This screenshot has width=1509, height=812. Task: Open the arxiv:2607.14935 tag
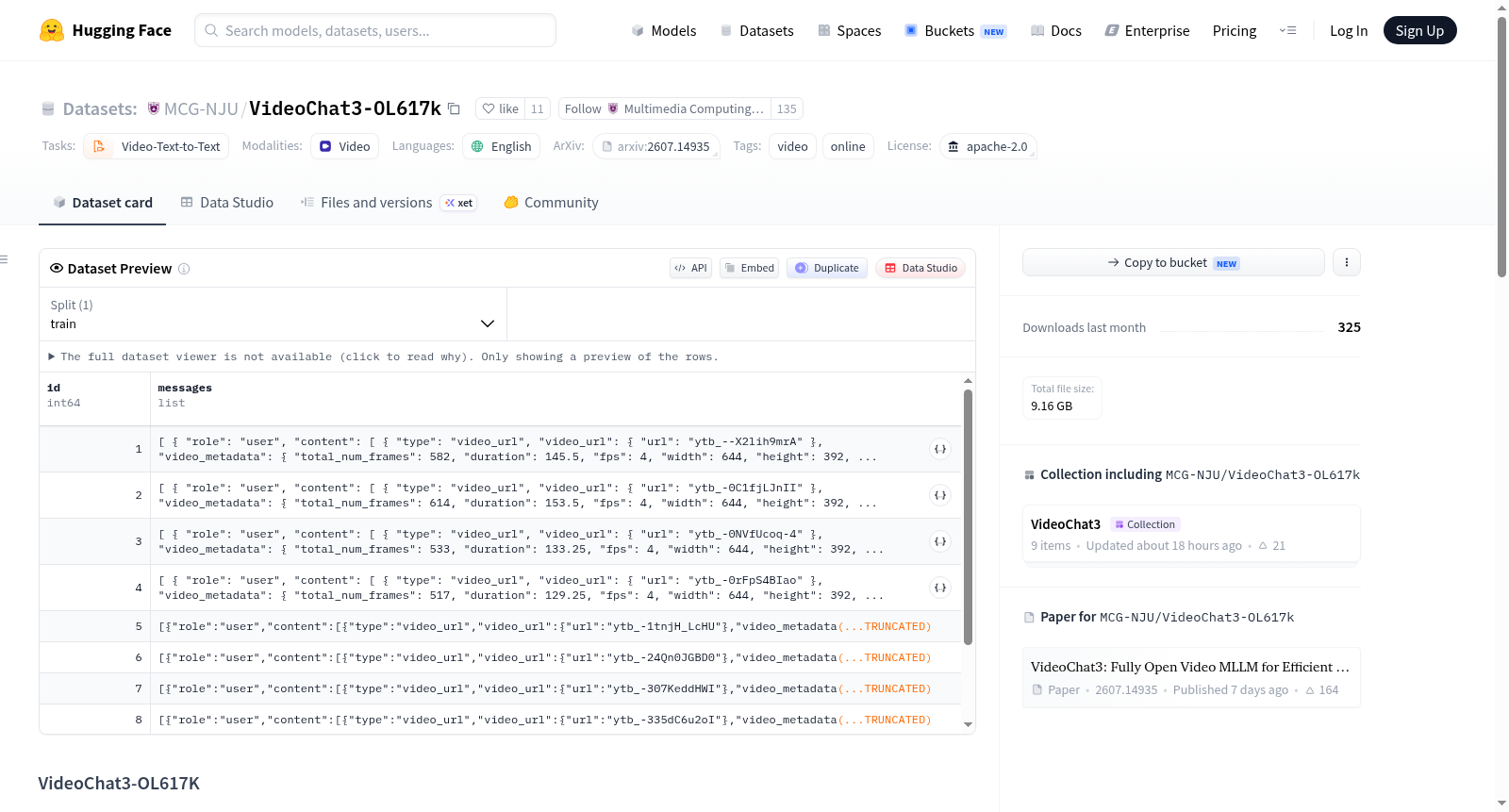click(656, 146)
